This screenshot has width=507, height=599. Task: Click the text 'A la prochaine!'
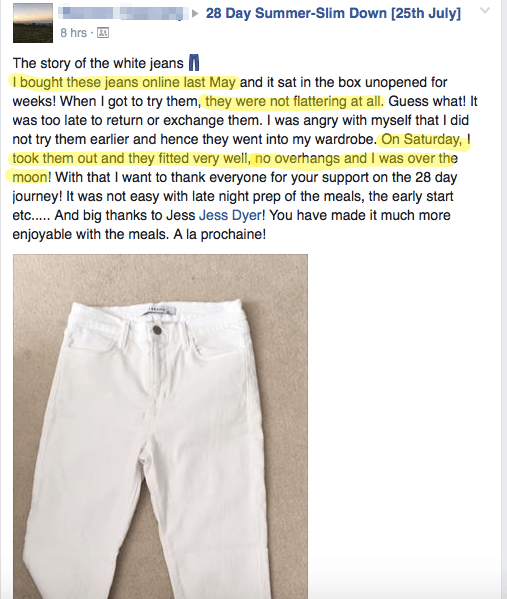pos(219,234)
